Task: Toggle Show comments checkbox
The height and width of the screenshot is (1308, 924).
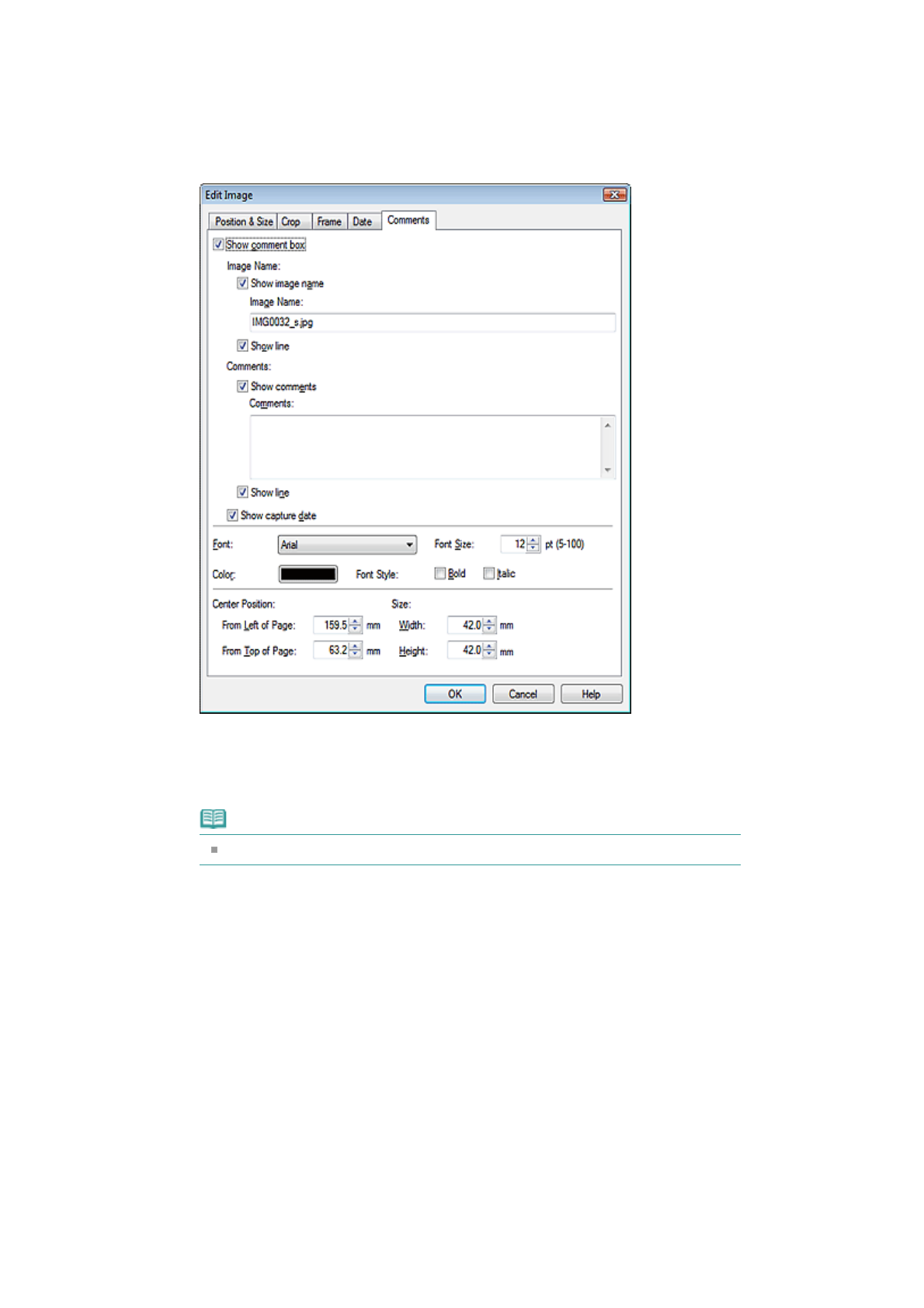Action: [243, 386]
